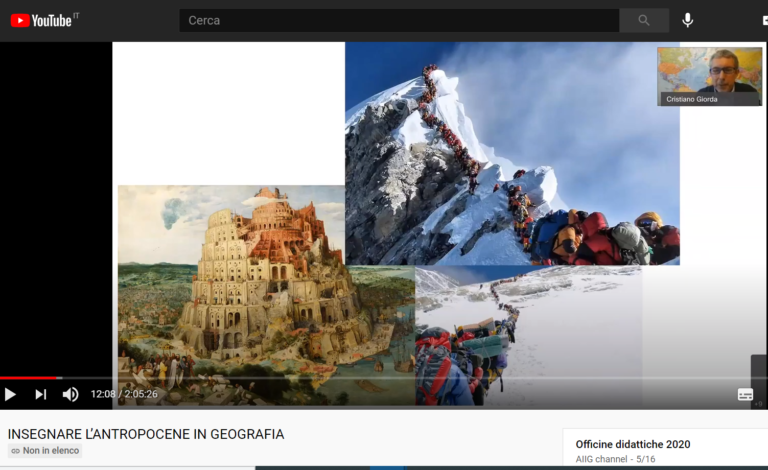
Task: Click the 12:08 / 2:05:26 time display
Action: [x=124, y=394]
